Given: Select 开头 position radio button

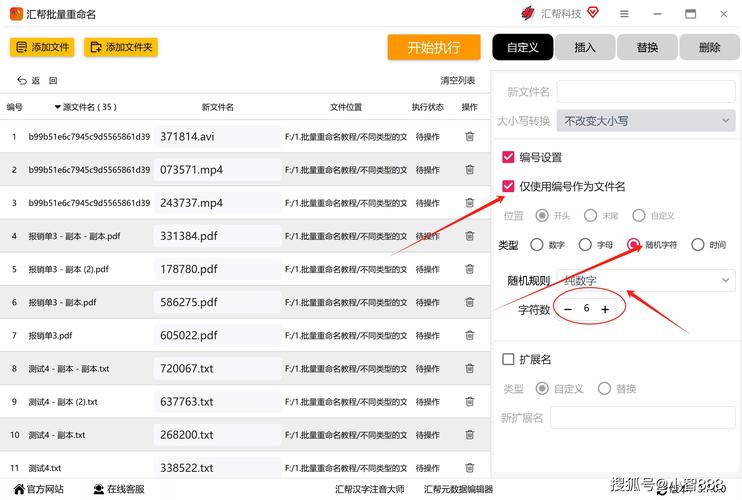Looking at the screenshot, I should coord(542,216).
